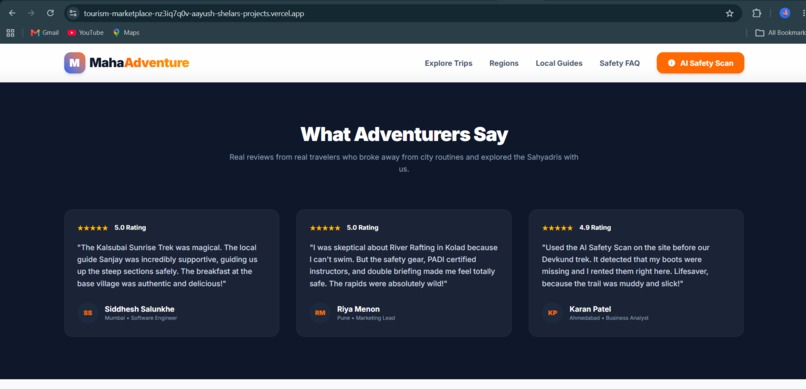Screen dimensions: 806x389
Task: Open the Explore Trips menu item
Action: click(448, 63)
